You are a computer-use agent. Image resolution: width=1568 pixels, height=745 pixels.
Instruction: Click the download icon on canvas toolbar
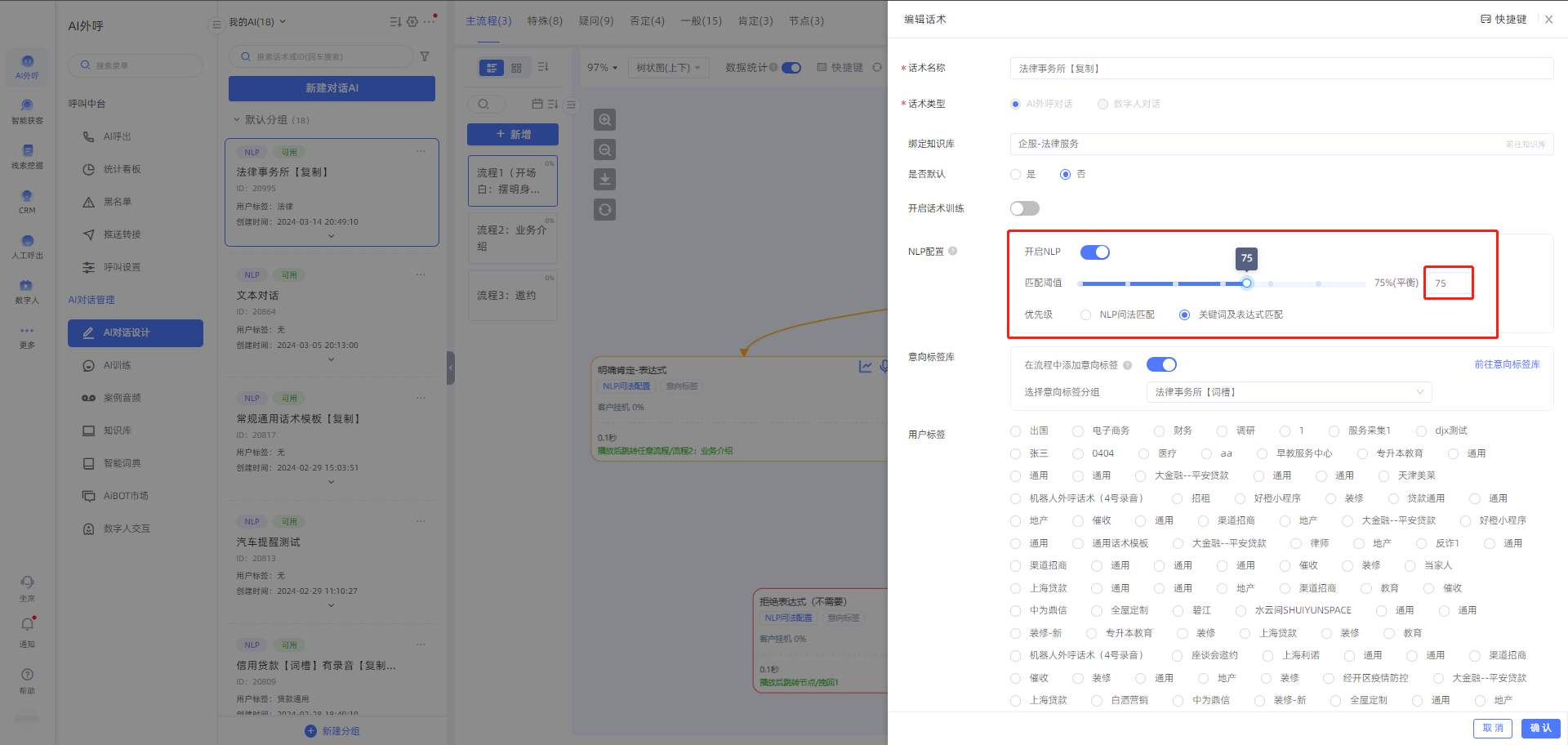pos(604,179)
